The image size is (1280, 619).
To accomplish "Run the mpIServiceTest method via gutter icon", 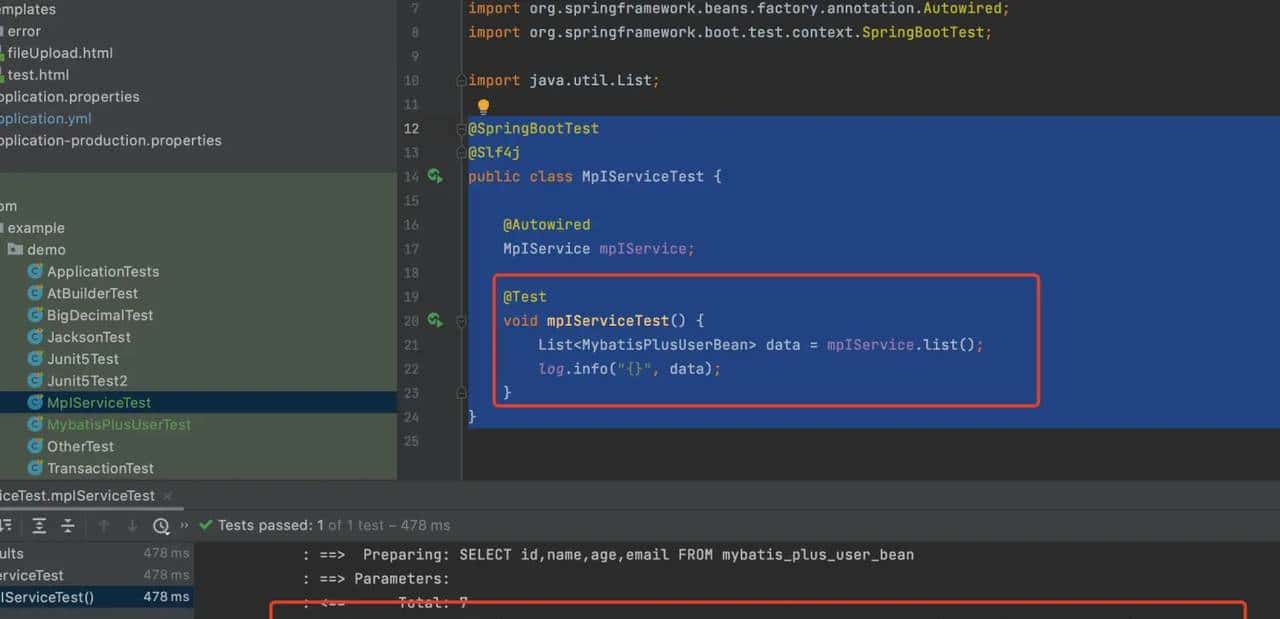I will 434,321.
